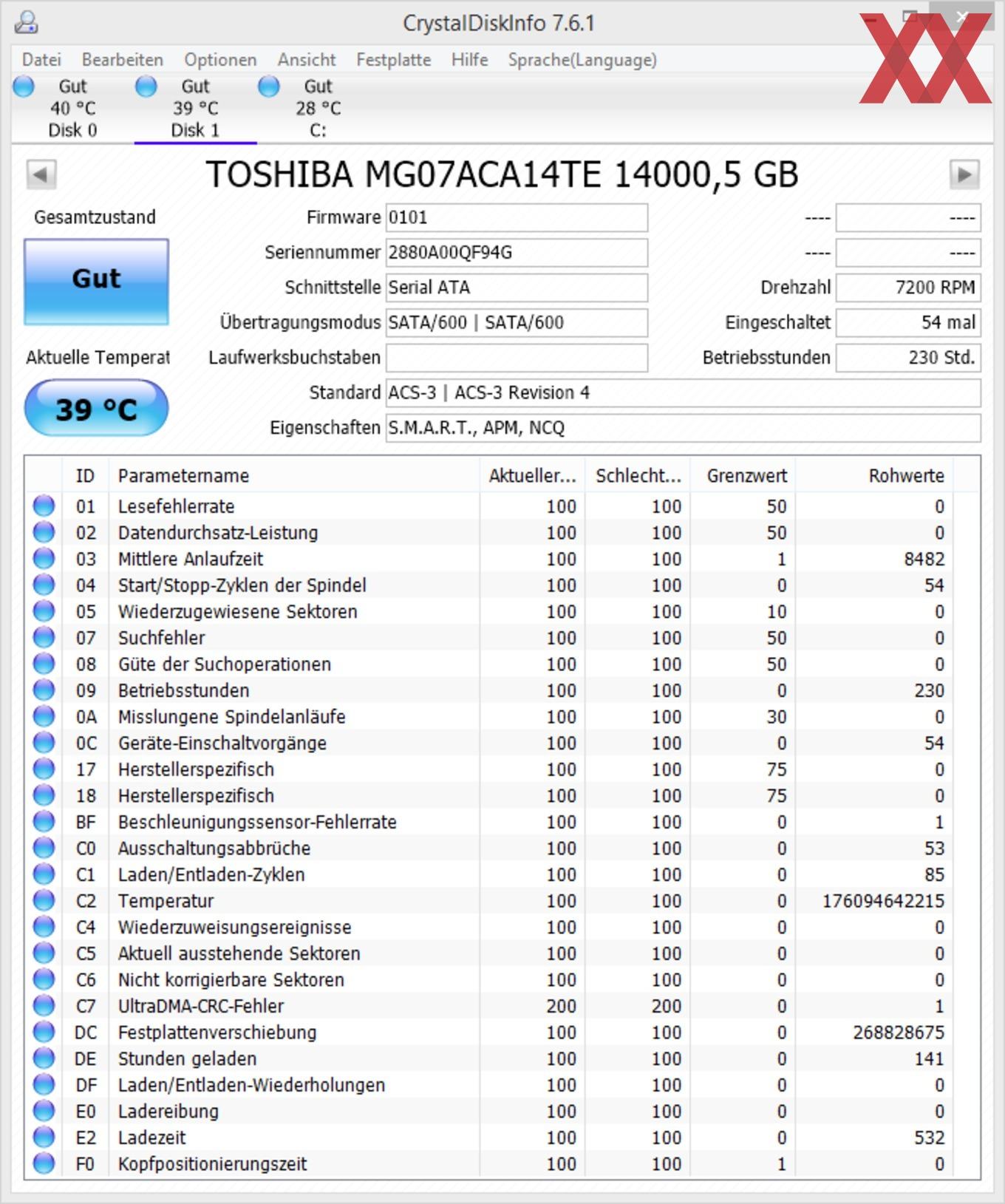The image size is (1005, 1204).
Task: Click the Standard field ACS-3 Revision 4
Action: (684, 392)
